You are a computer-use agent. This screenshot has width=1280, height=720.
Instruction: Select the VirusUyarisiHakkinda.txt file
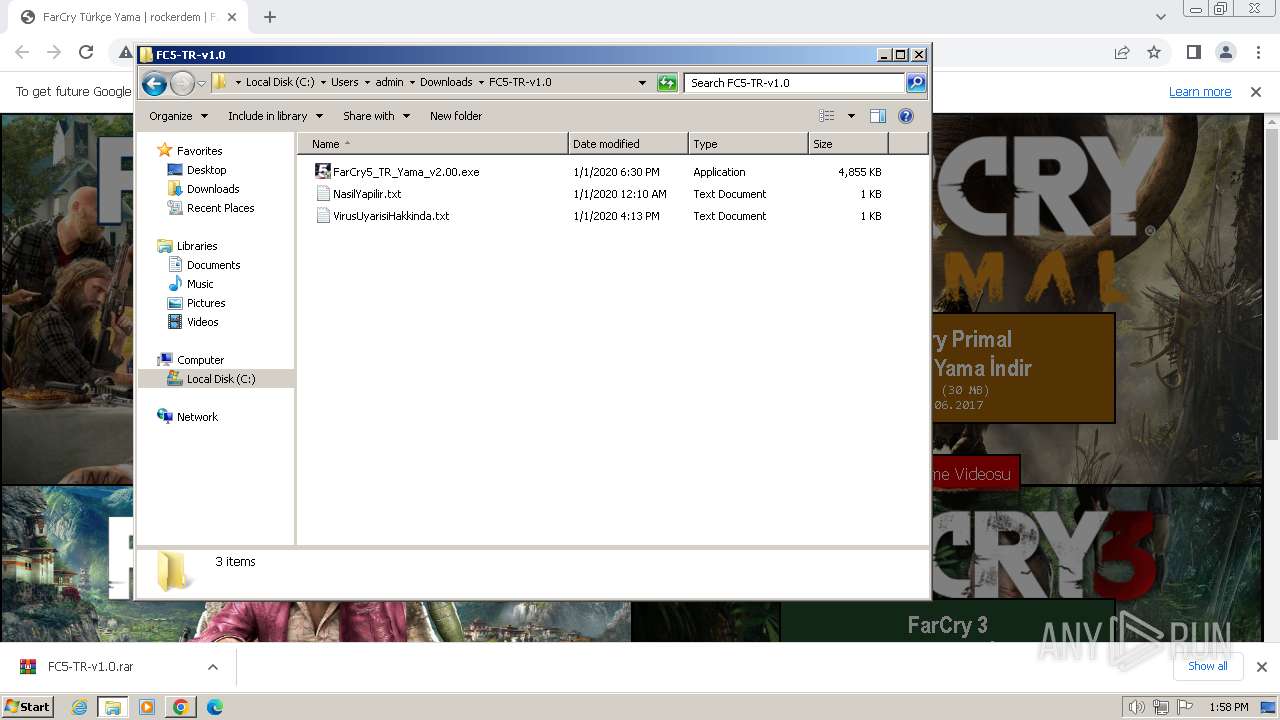[391, 216]
